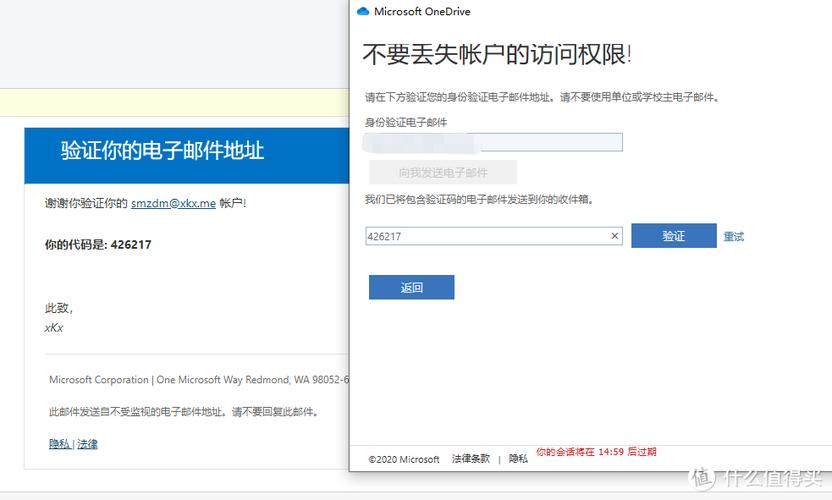832x500 pixels.
Task: Click the Microsoft OneDrive window title text
Action: pos(422,11)
